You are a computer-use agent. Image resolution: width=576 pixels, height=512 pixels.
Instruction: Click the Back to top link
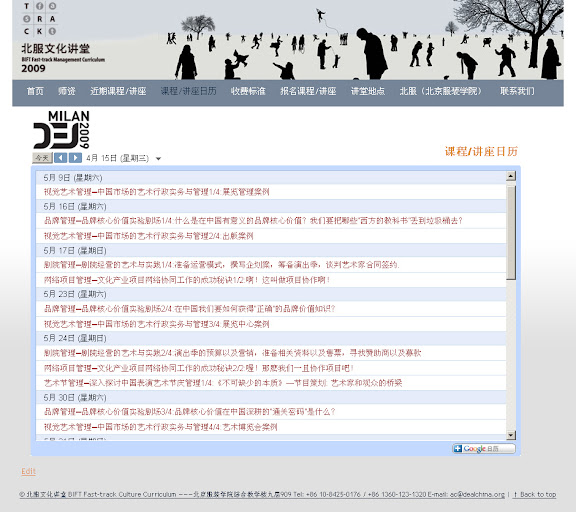tap(534, 494)
